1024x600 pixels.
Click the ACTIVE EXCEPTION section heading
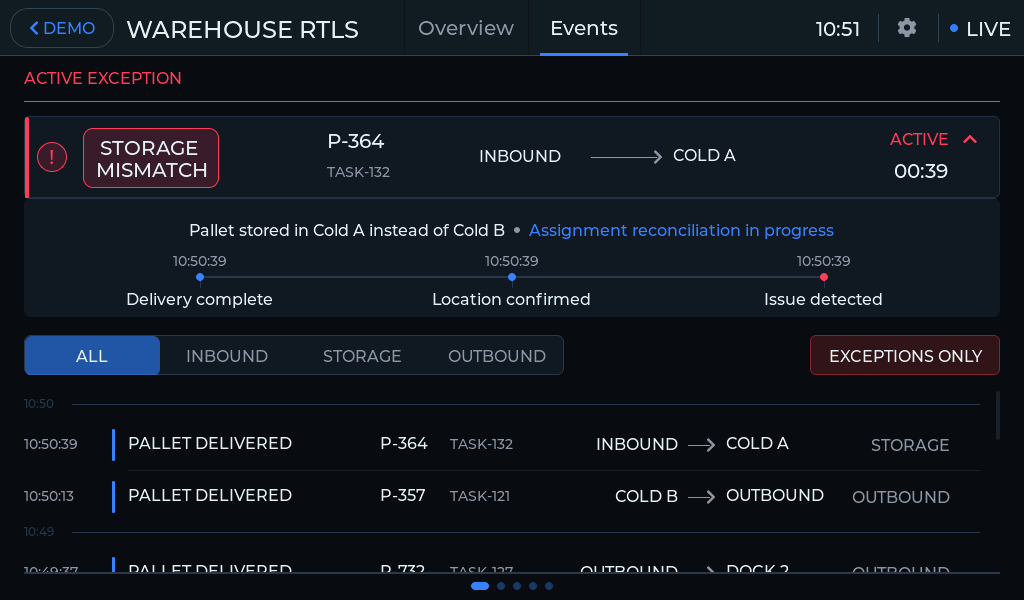(x=103, y=78)
